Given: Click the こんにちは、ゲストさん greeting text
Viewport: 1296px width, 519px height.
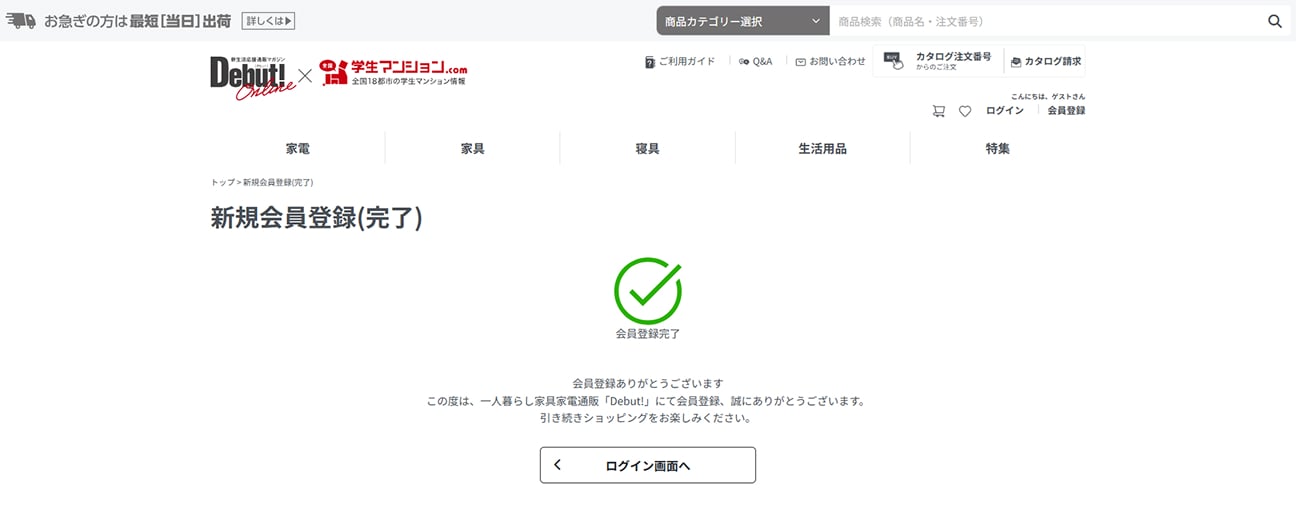Looking at the screenshot, I should pos(1048,96).
